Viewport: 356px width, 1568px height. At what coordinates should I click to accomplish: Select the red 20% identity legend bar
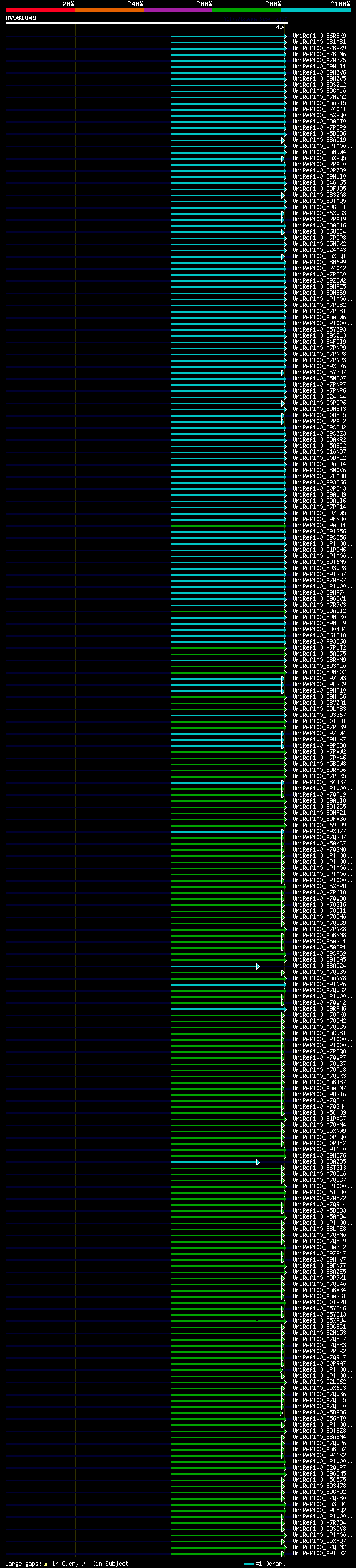[39, 11]
